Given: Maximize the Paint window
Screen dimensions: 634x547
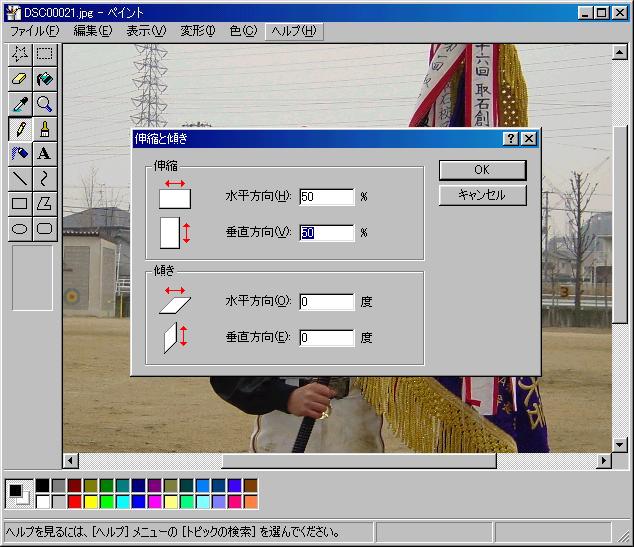Looking at the screenshot, I should point(601,13).
